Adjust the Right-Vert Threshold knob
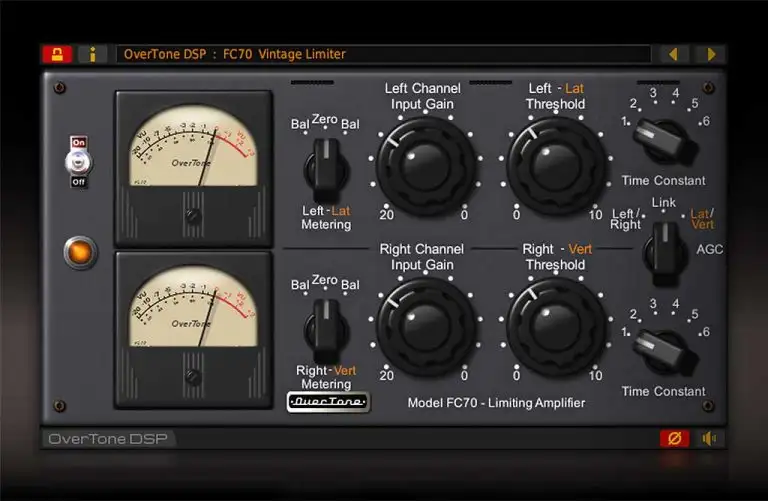Screen dimensions: 768x501 coord(555,326)
